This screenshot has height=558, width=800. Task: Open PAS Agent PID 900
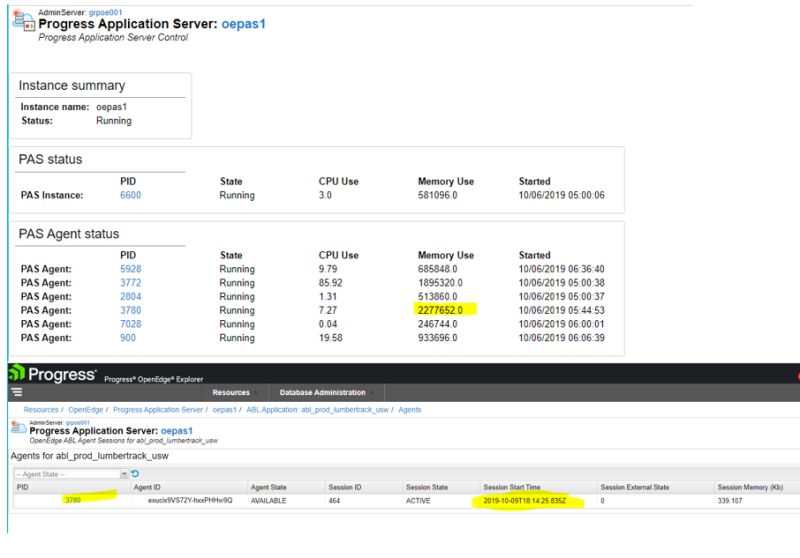(128, 338)
